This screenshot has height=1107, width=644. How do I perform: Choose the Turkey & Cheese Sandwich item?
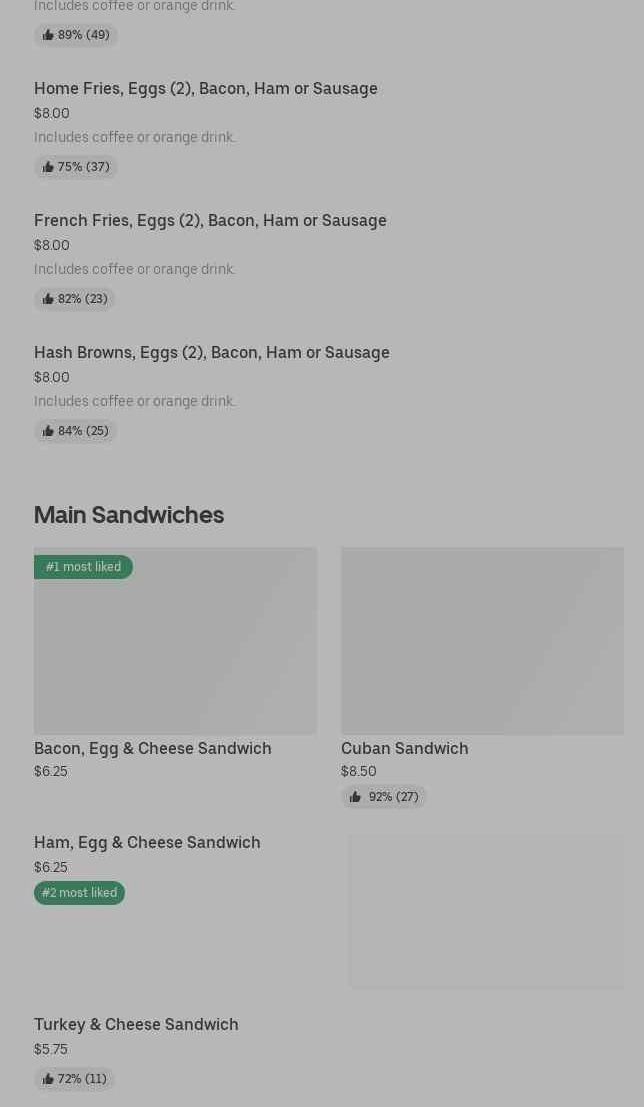(x=136, y=1024)
